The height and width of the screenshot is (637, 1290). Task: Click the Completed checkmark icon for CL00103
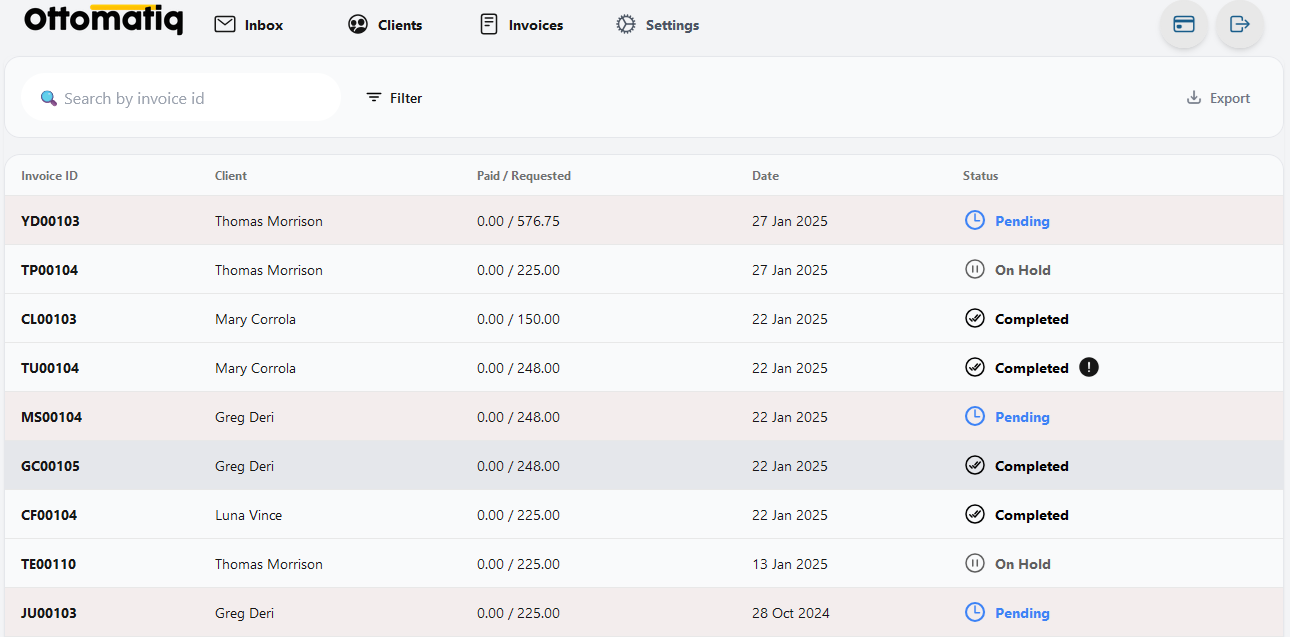(x=975, y=319)
